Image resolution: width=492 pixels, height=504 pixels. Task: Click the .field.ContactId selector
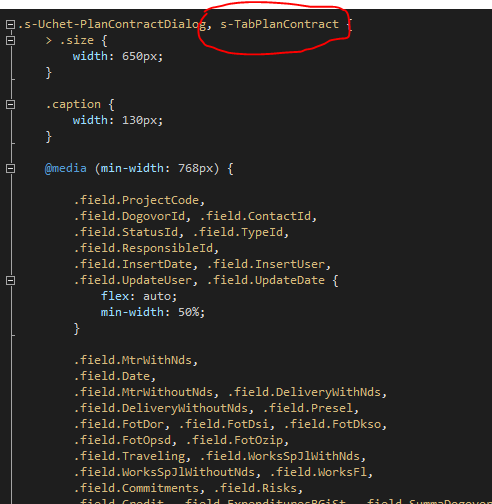coord(255,216)
